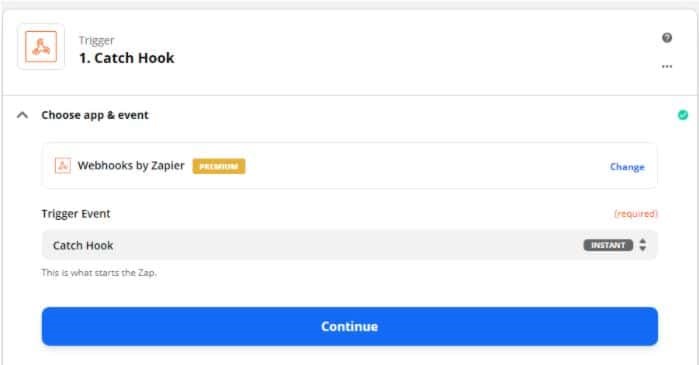699x365 pixels.
Task: Click the 'Webhooks by Zapier' app name
Action: tap(131, 165)
